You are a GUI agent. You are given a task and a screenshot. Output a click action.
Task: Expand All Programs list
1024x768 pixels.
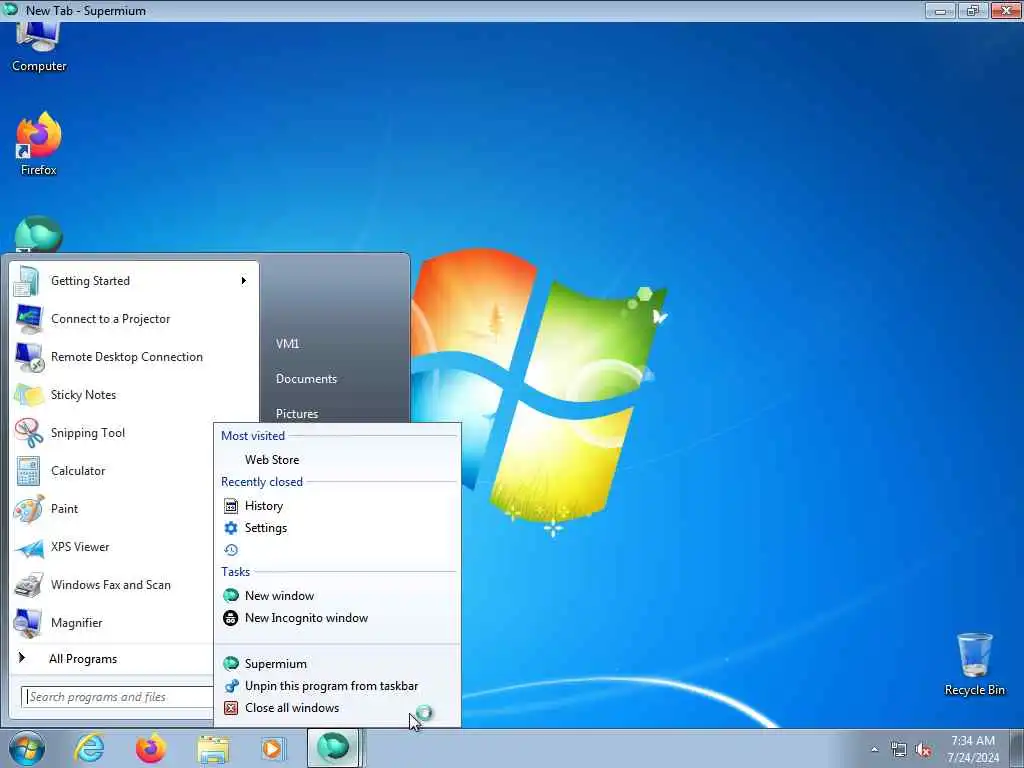point(83,659)
